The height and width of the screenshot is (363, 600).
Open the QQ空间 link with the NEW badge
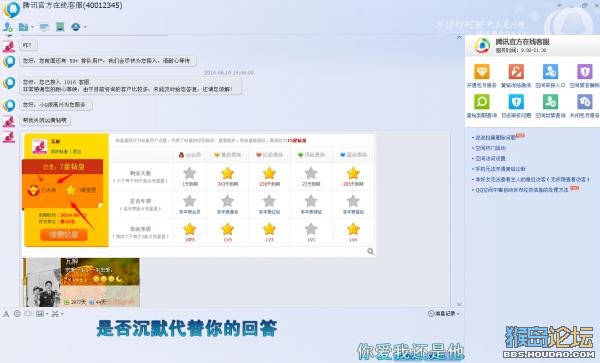[x=522, y=189]
